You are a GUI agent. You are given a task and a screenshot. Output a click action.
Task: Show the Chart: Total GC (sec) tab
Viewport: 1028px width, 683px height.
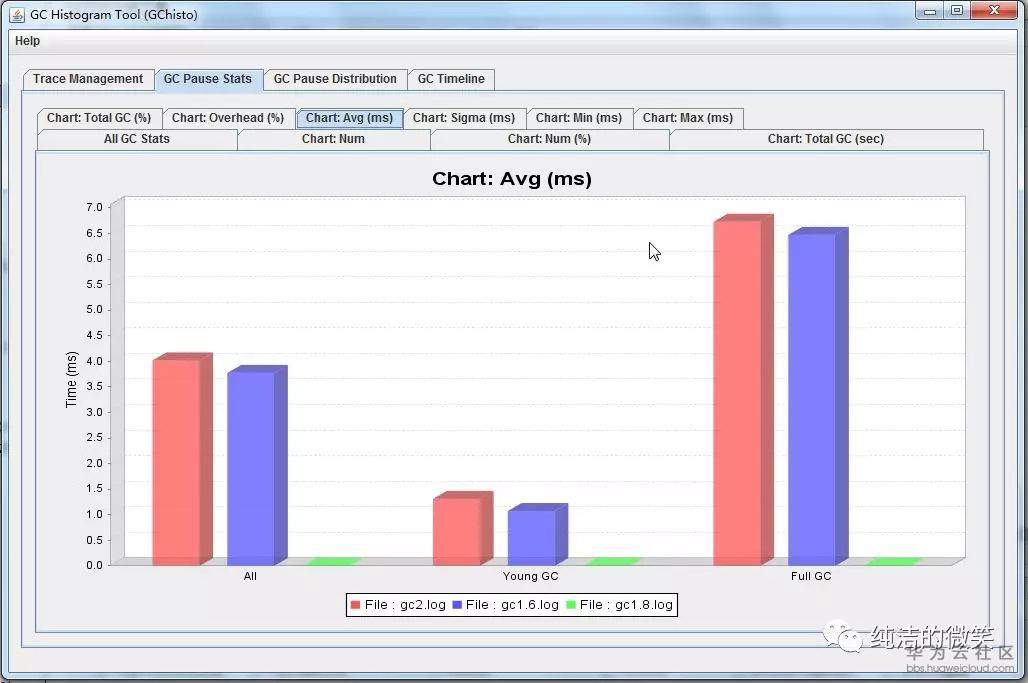(826, 140)
